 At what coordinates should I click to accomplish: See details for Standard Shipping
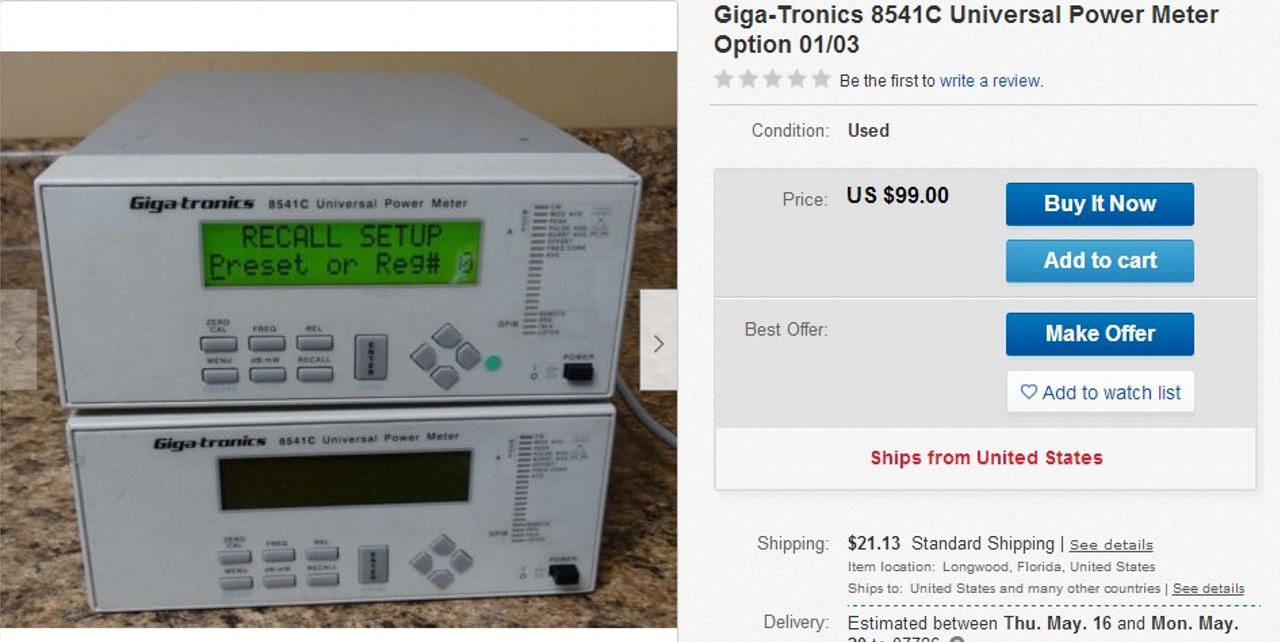(x=1111, y=545)
